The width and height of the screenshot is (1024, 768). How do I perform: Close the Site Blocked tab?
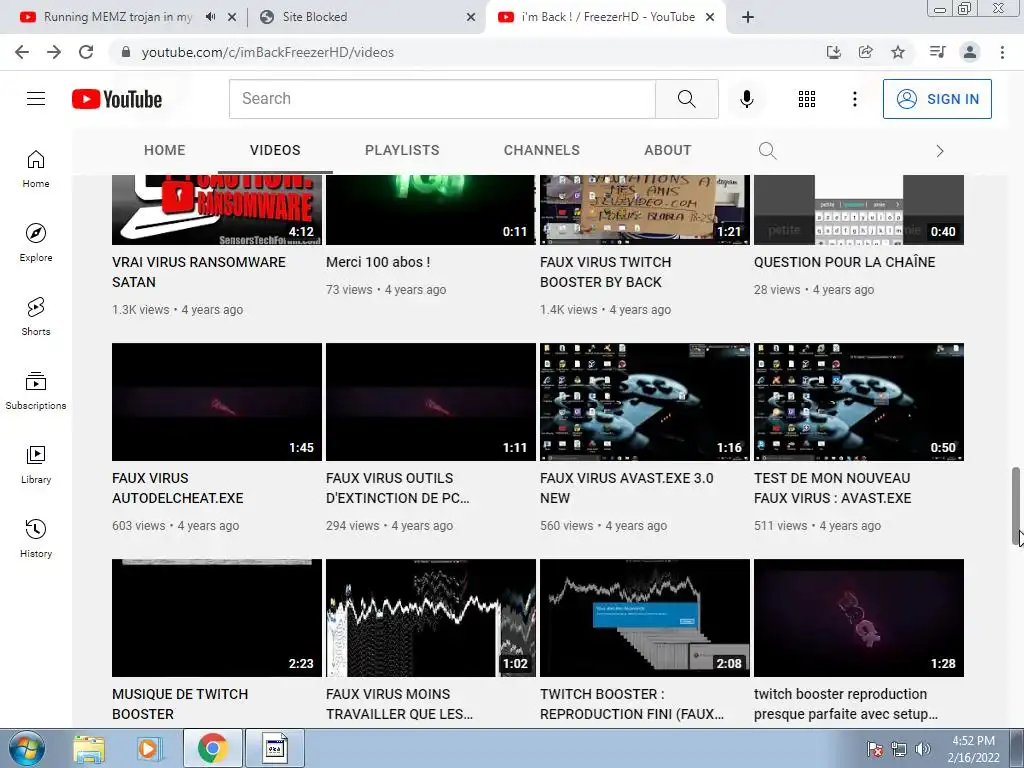[470, 18]
